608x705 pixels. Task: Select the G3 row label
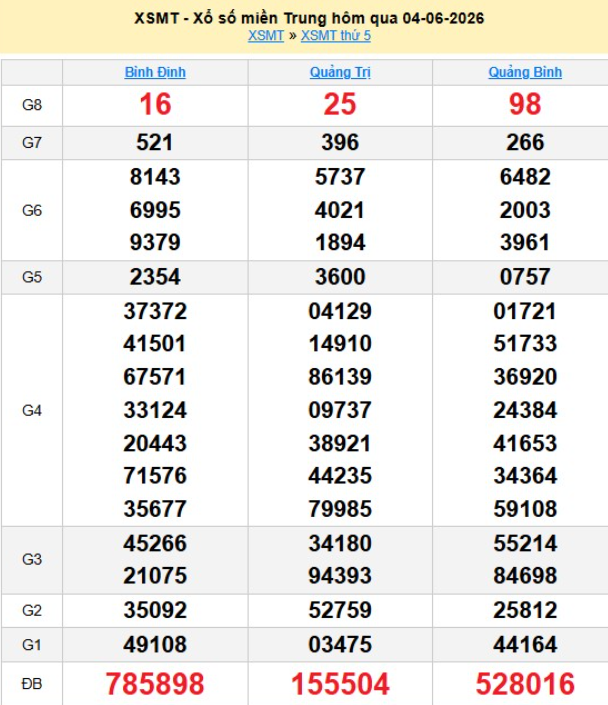[x=32, y=559]
